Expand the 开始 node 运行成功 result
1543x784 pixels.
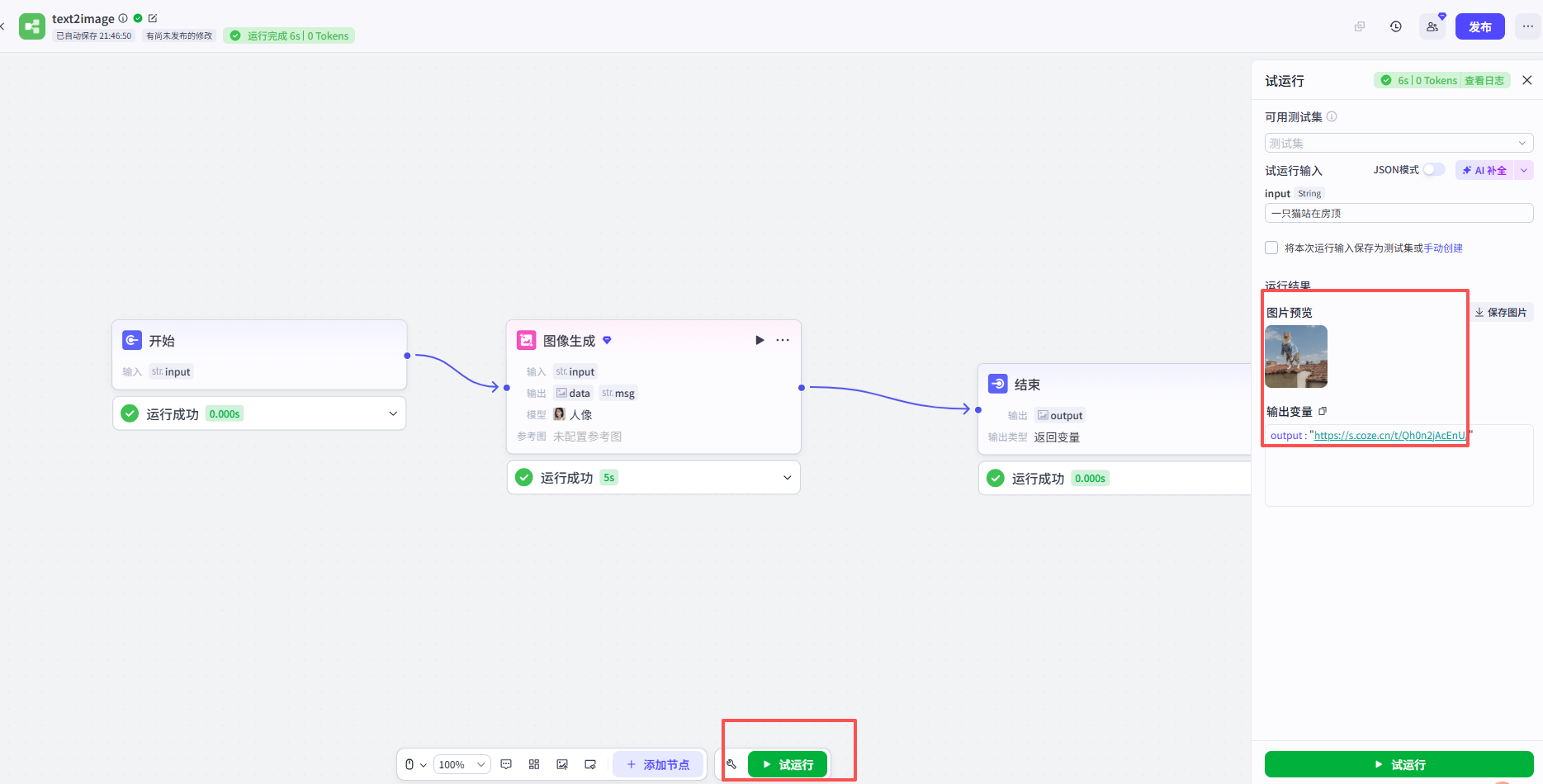393,413
